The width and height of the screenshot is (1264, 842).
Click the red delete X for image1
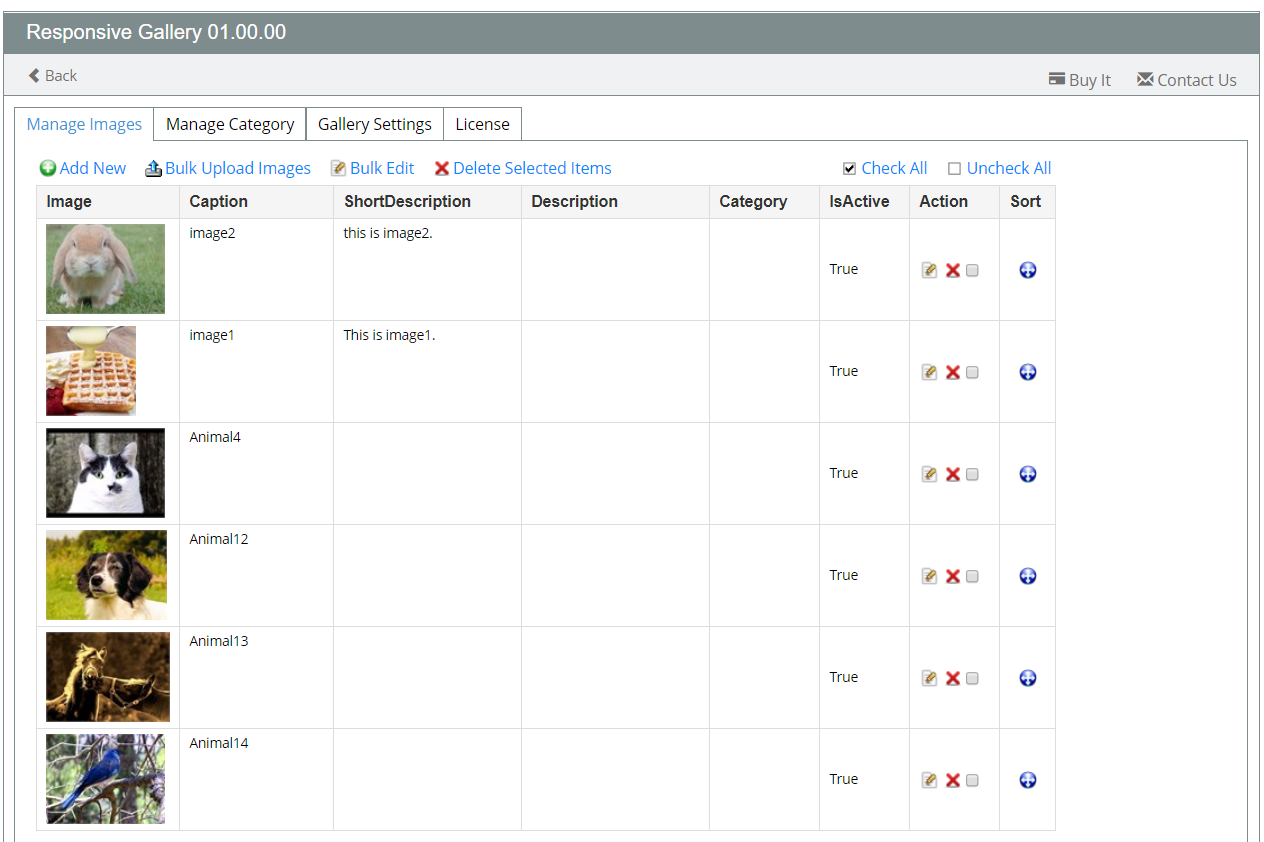(x=952, y=372)
